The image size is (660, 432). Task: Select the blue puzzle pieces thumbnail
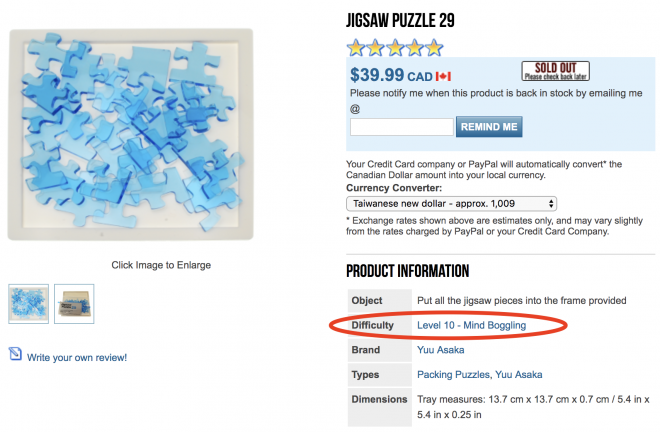point(28,304)
